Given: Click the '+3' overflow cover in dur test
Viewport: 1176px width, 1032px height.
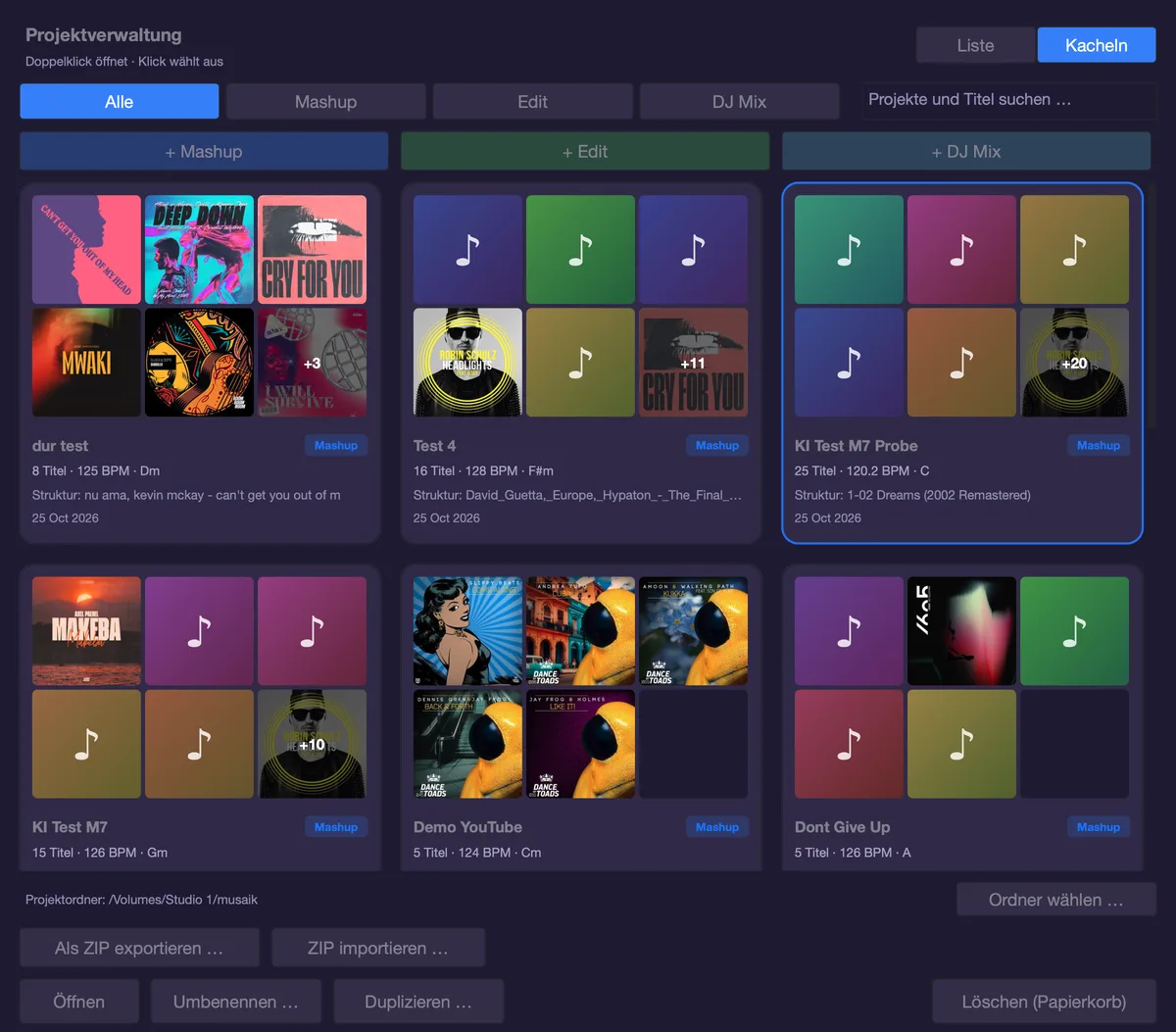Looking at the screenshot, I should tap(312, 363).
